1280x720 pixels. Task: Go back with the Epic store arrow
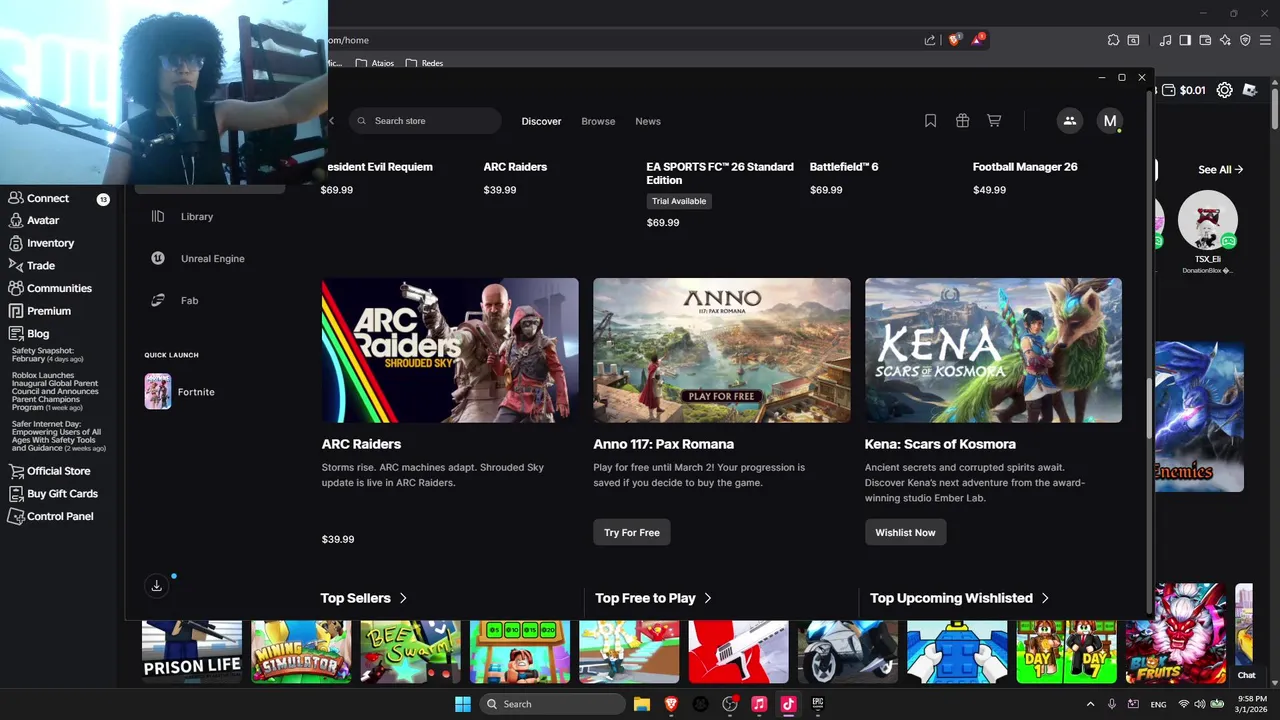pyautogui.click(x=332, y=121)
